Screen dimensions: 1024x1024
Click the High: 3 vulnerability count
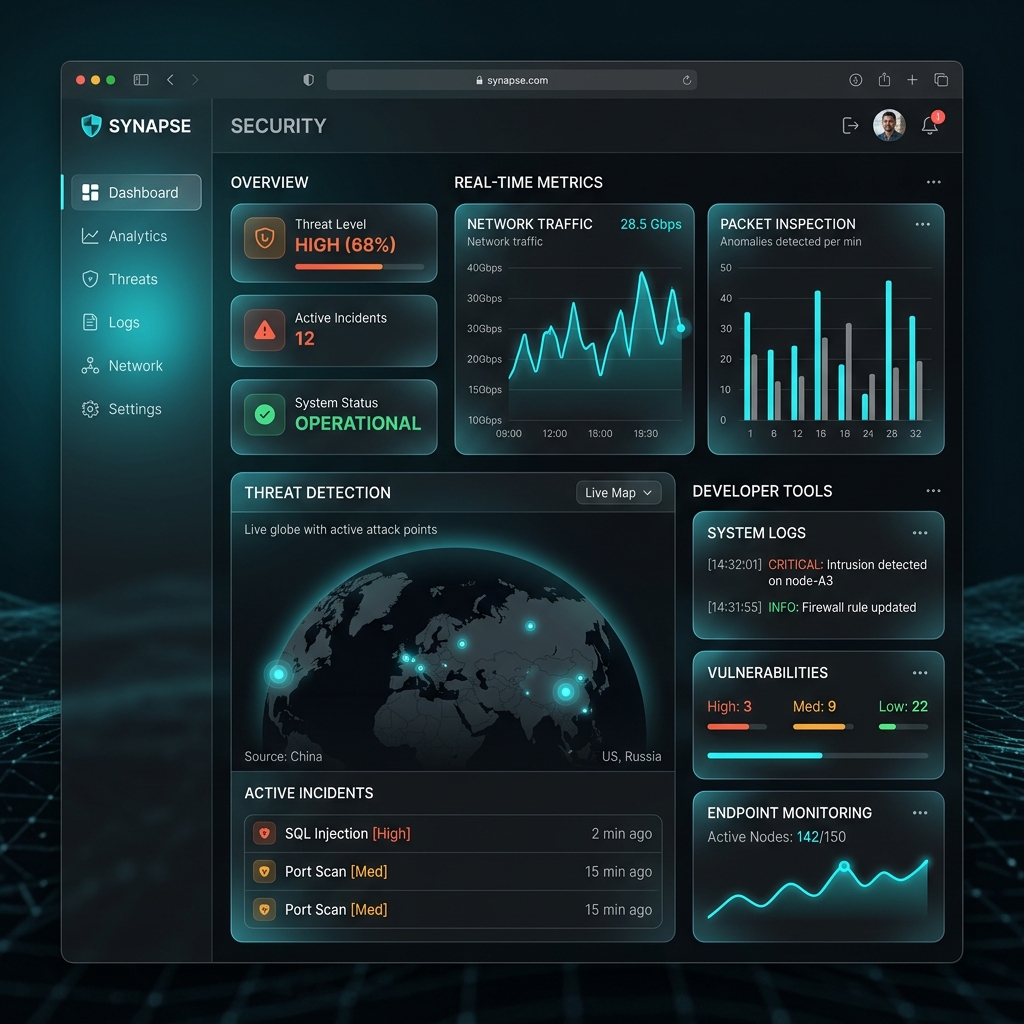coord(729,706)
